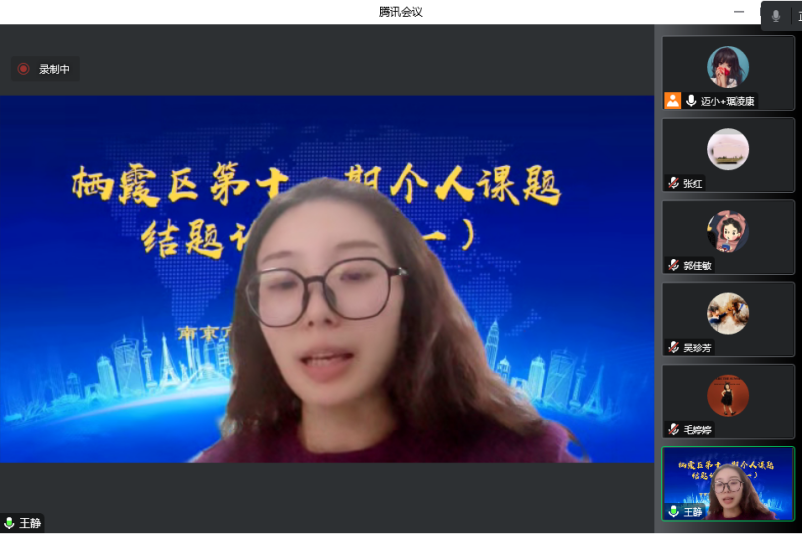This screenshot has height=534, width=802.
Task: Click green microphone icon at bottom-left speaker label
Action: tap(9, 523)
